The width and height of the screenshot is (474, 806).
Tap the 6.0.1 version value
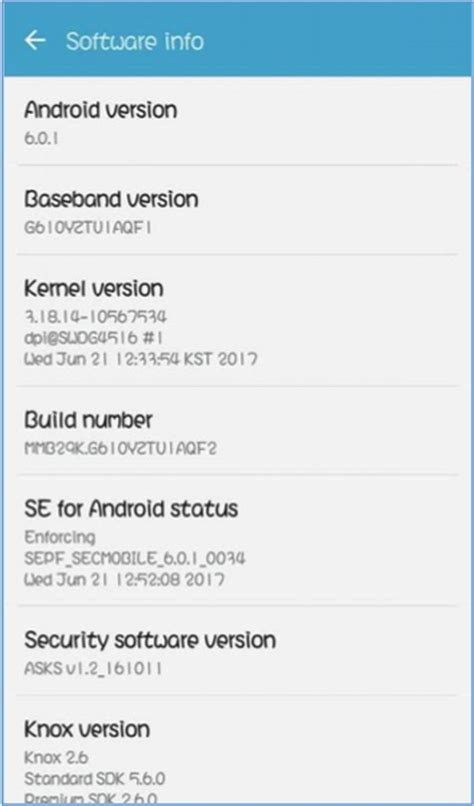(41, 138)
